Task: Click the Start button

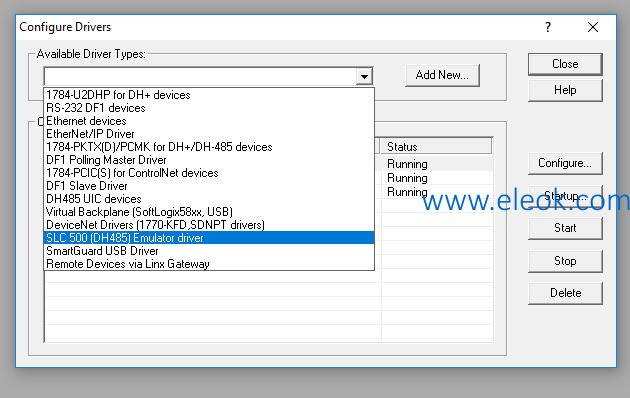Action: tap(565, 228)
